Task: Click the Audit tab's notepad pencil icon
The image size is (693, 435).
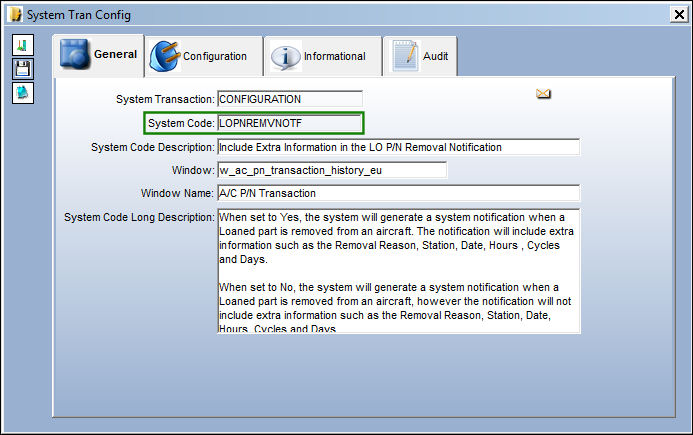Action: coord(406,56)
